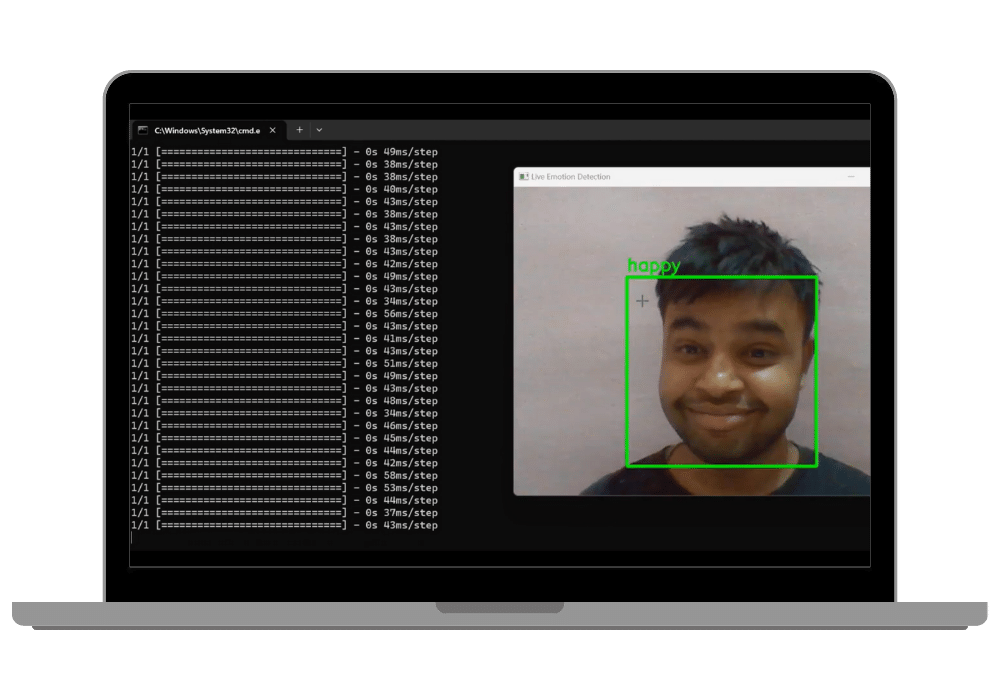Click the blinking cursor on the last terminal line
The height and width of the screenshot is (700, 1000).
pyautogui.click(x=133, y=536)
